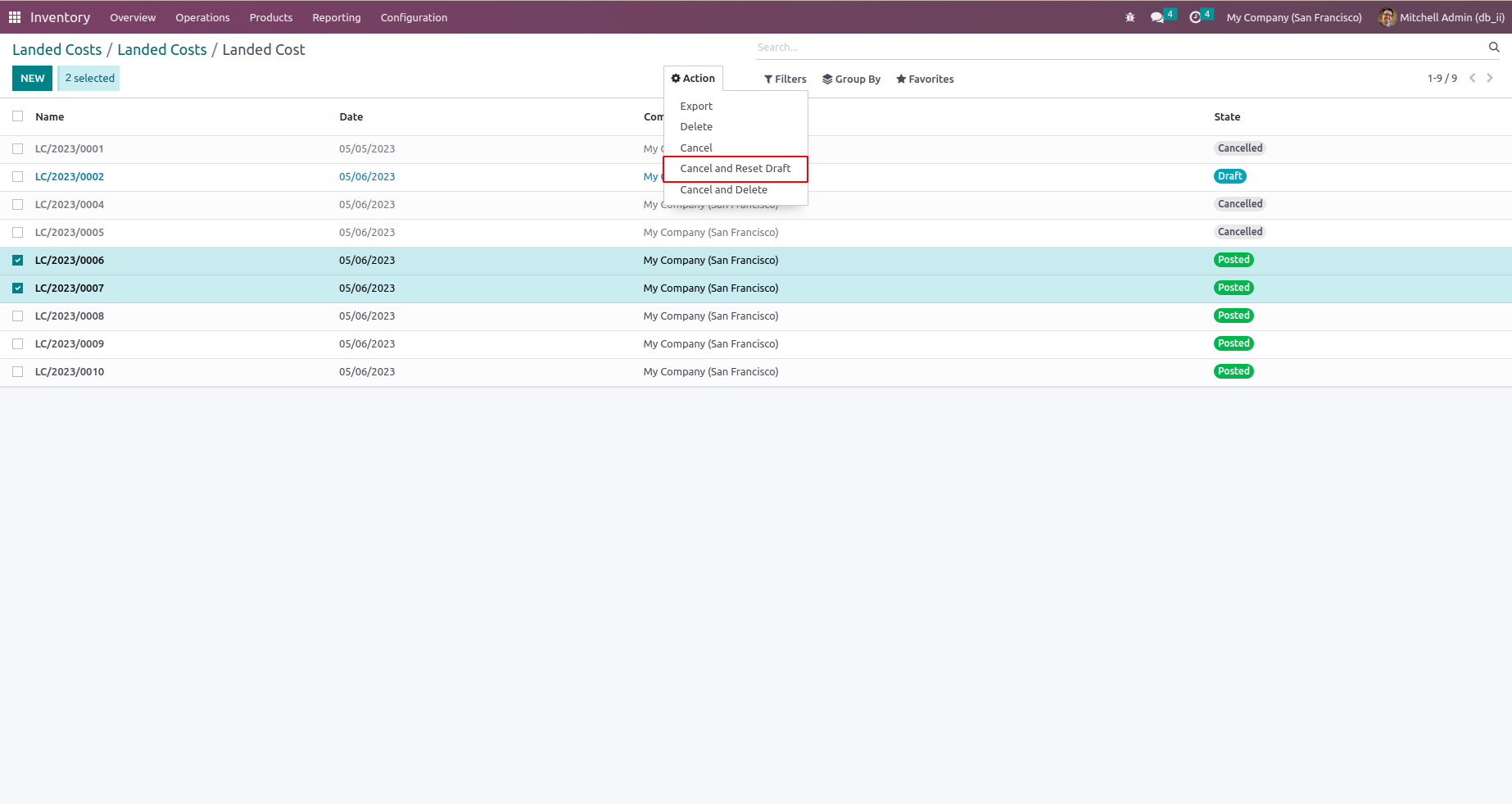This screenshot has width=1512, height=804.
Task: Open the Products menu dropdown
Action: click(x=271, y=17)
